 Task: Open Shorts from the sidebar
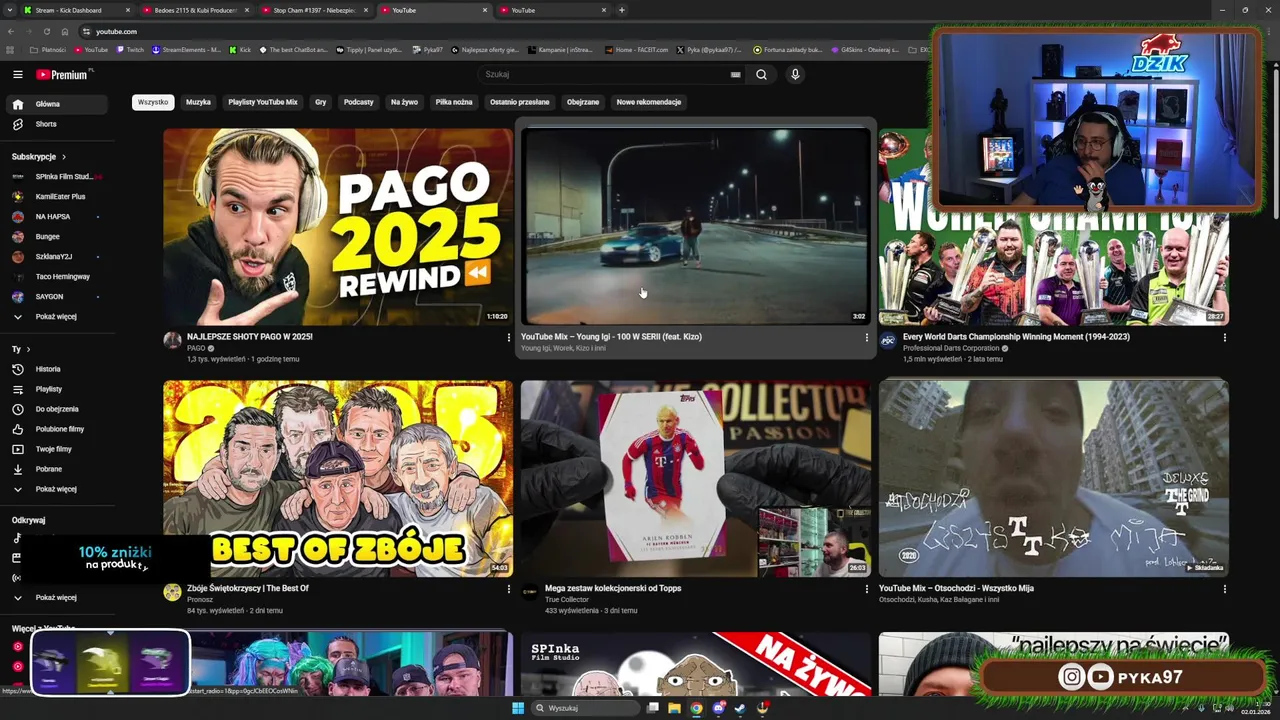coord(56,124)
